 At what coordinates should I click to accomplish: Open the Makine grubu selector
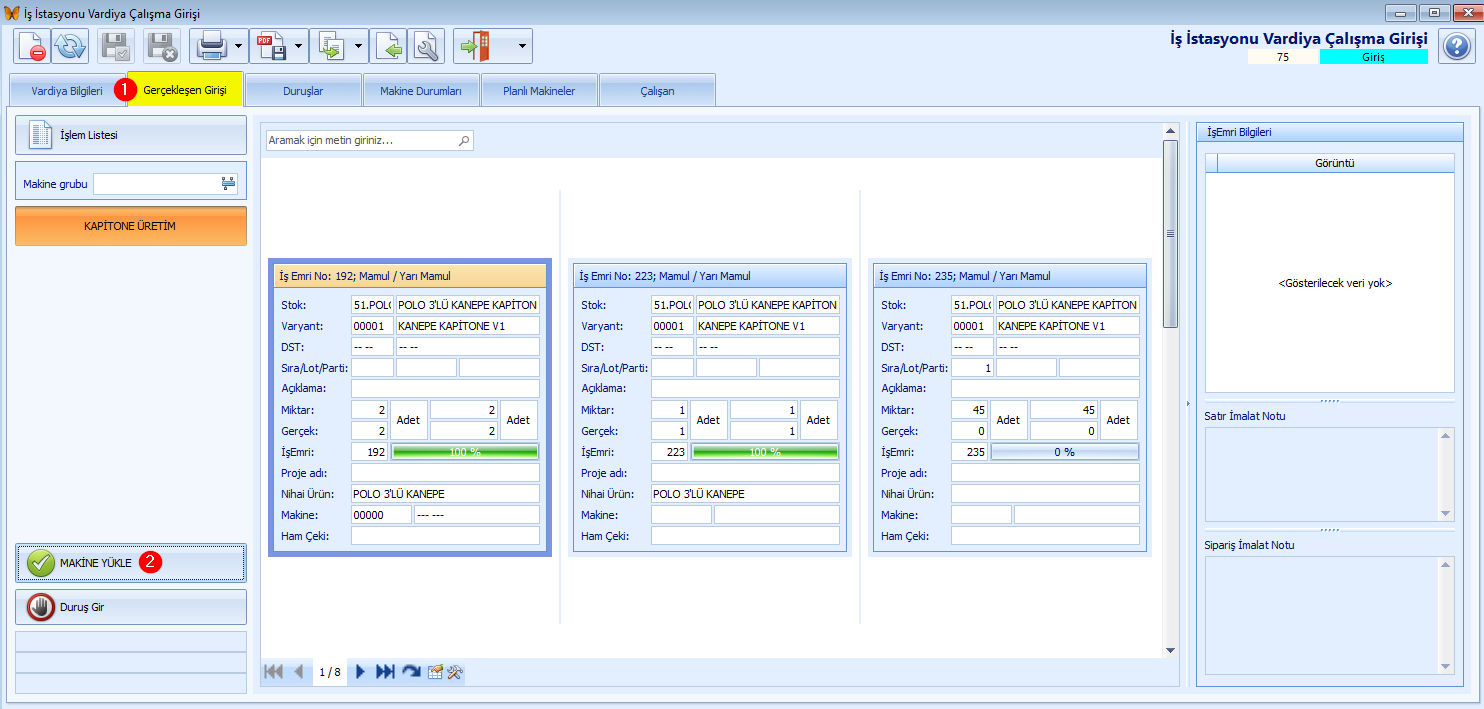228,184
